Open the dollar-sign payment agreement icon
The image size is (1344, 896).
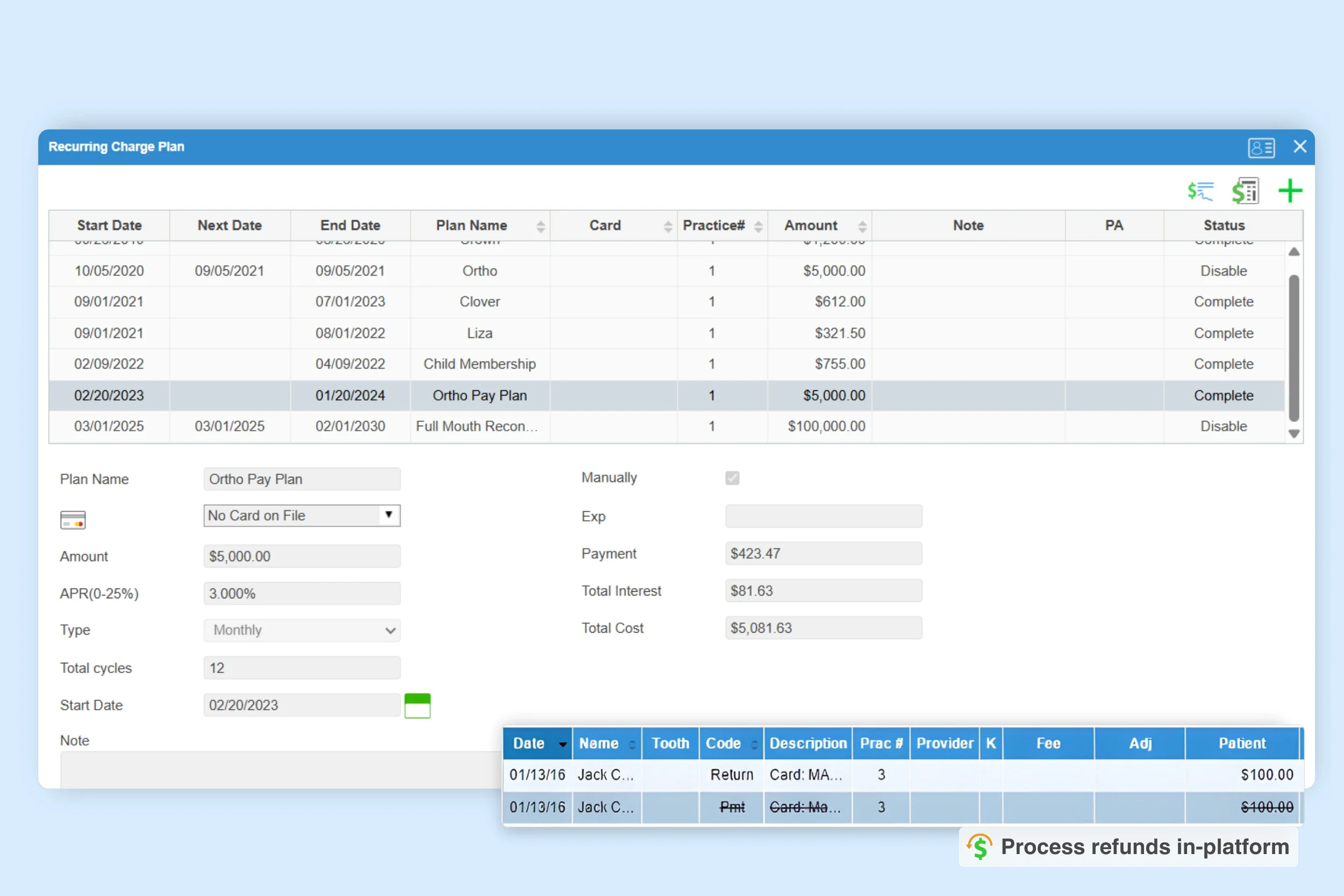1200,191
